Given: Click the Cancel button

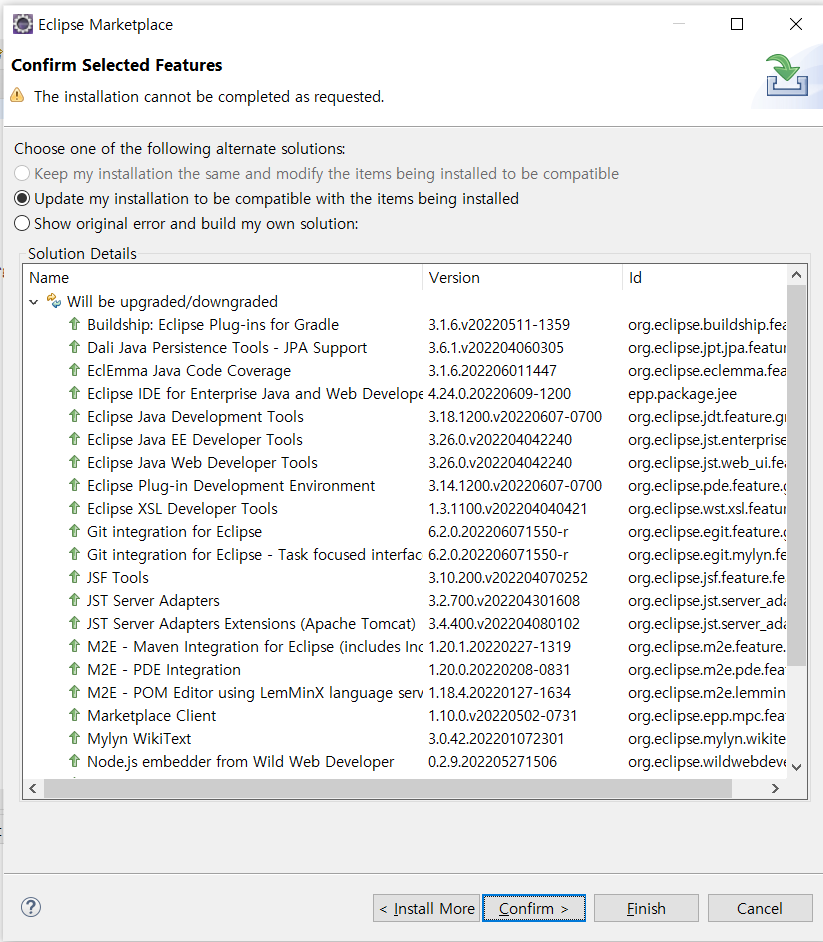Looking at the screenshot, I should click(x=760, y=908).
